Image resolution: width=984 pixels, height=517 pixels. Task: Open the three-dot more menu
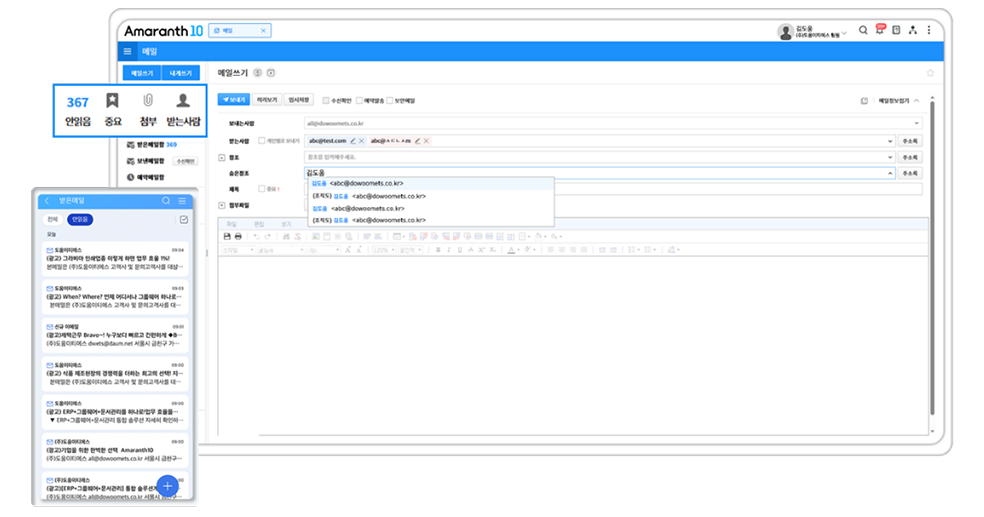coord(929,30)
